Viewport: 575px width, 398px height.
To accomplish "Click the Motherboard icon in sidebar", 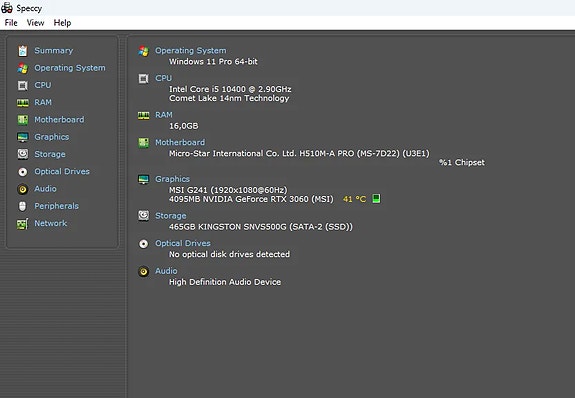I will (x=23, y=120).
